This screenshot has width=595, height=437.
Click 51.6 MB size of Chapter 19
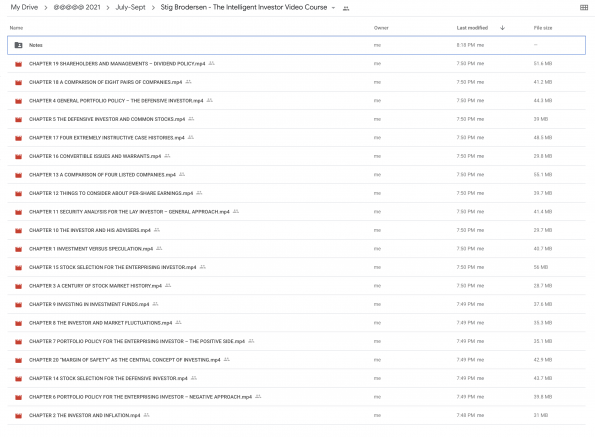click(x=543, y=64)
